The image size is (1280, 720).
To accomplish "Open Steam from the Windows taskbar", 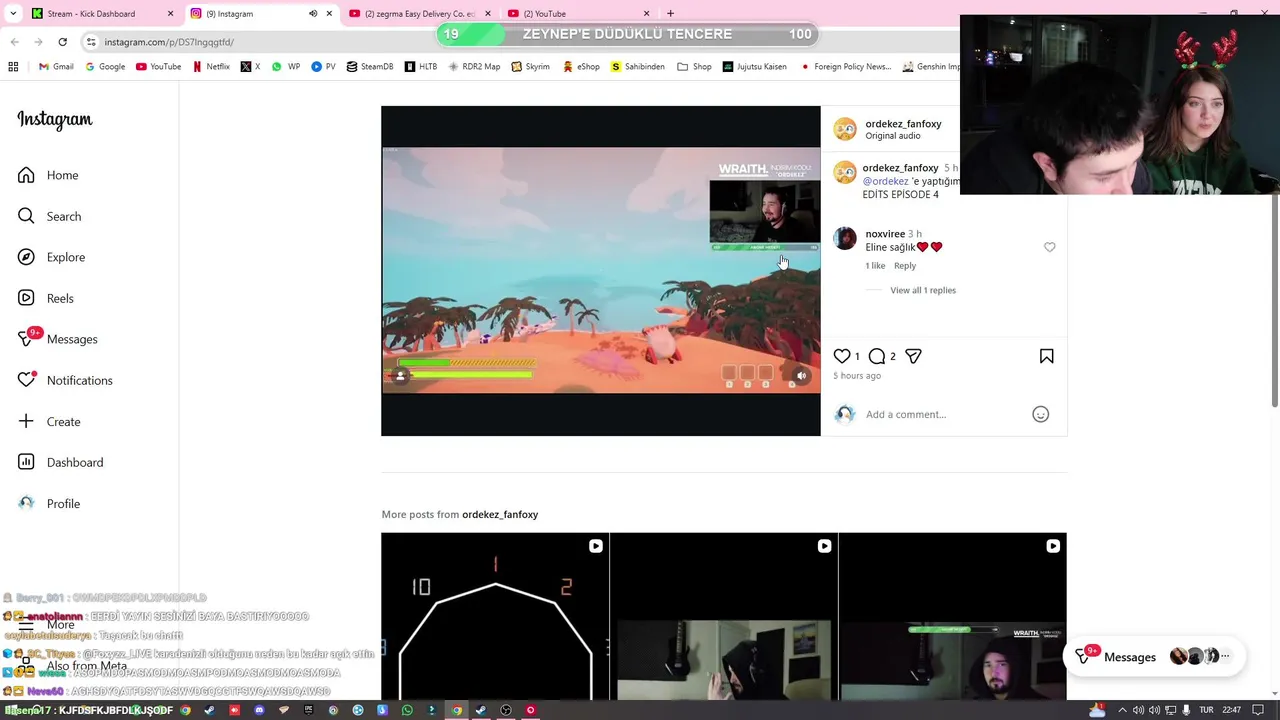I will point(481,710).
